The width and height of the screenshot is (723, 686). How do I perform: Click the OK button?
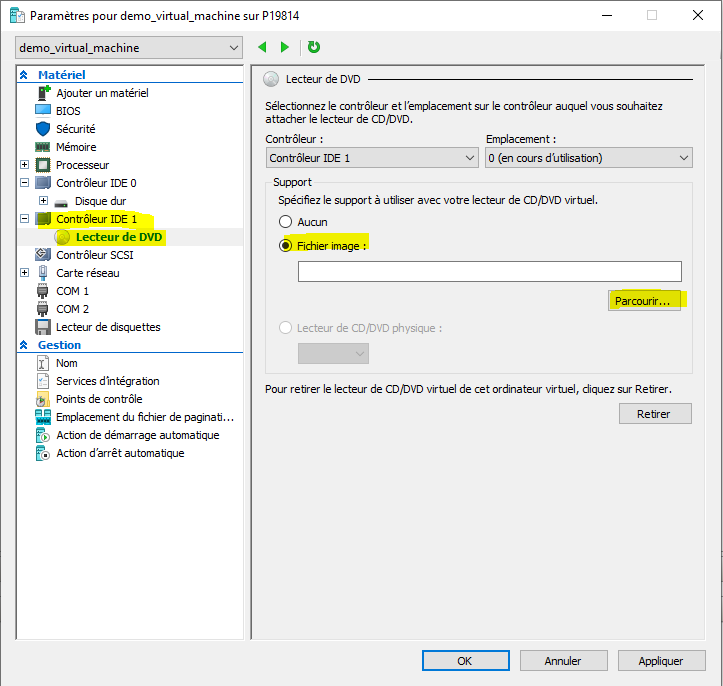click(466, 661)
